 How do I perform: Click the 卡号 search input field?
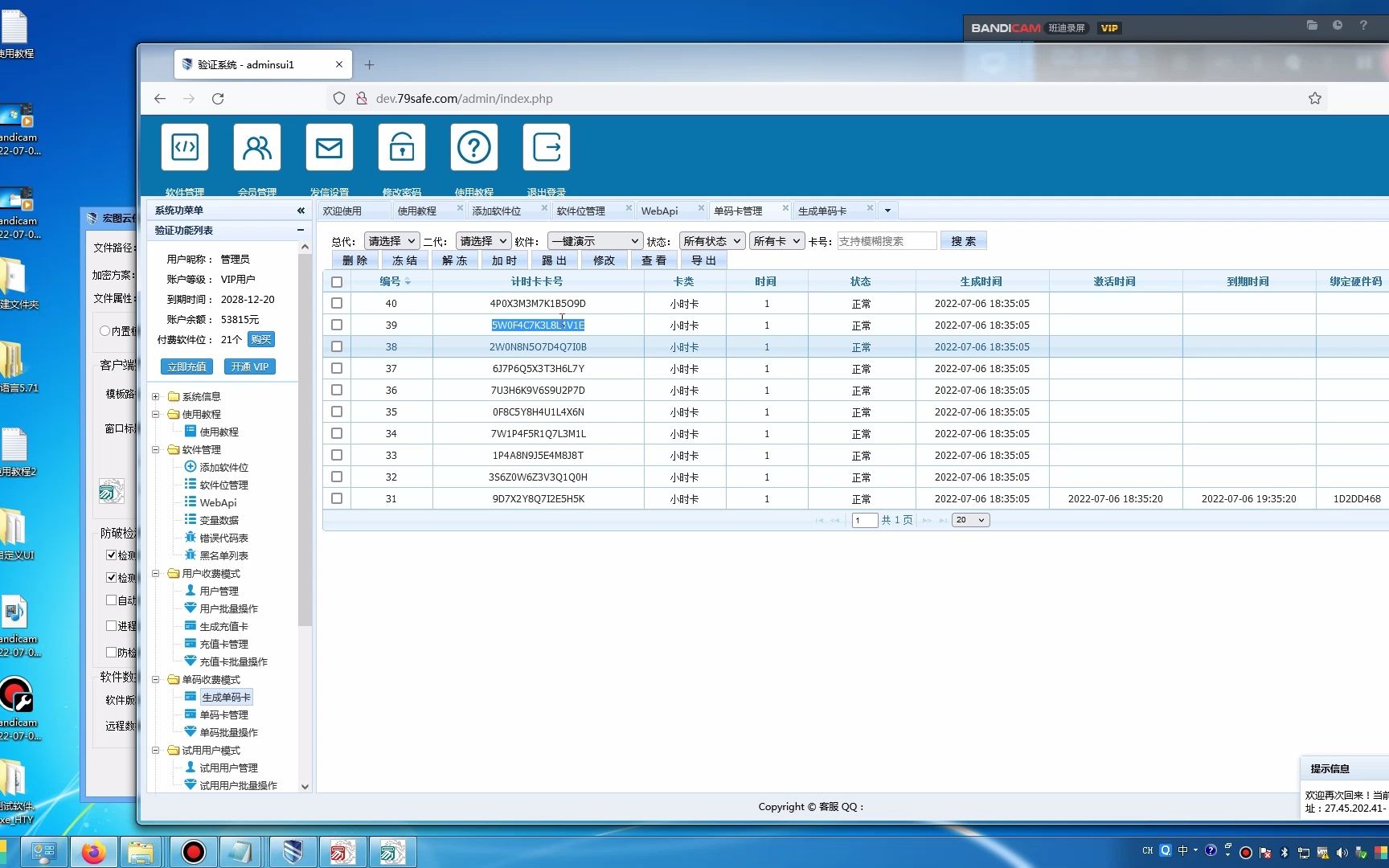click(x=887, y=241)
